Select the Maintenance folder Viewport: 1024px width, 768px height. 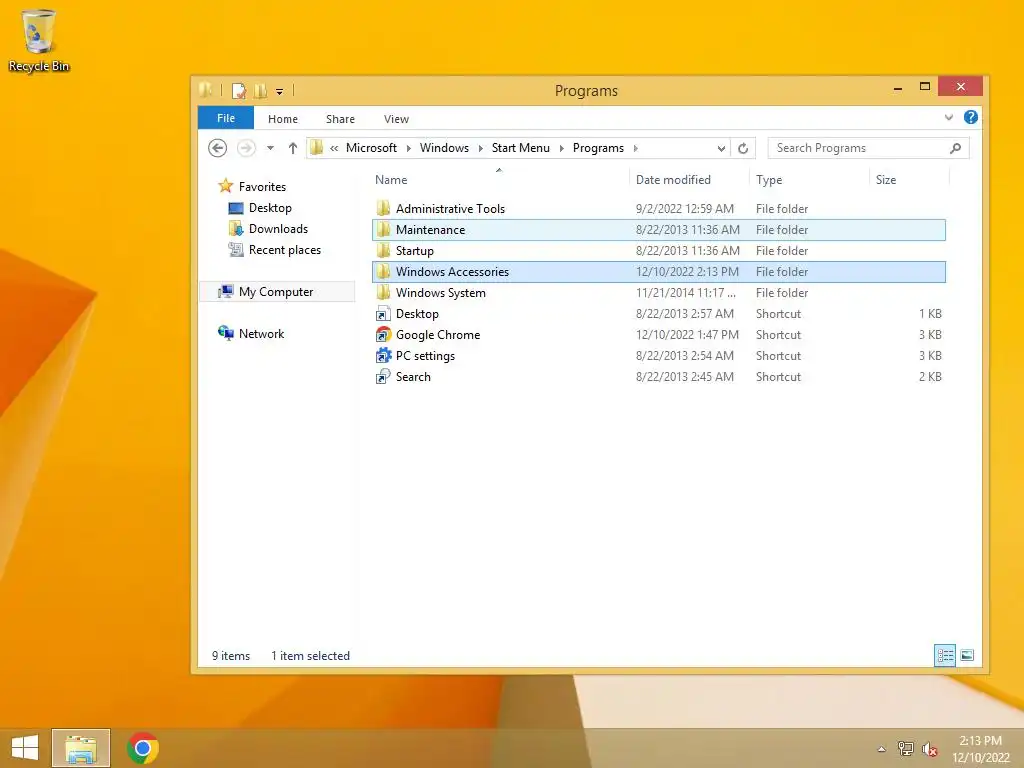[658, 230]
